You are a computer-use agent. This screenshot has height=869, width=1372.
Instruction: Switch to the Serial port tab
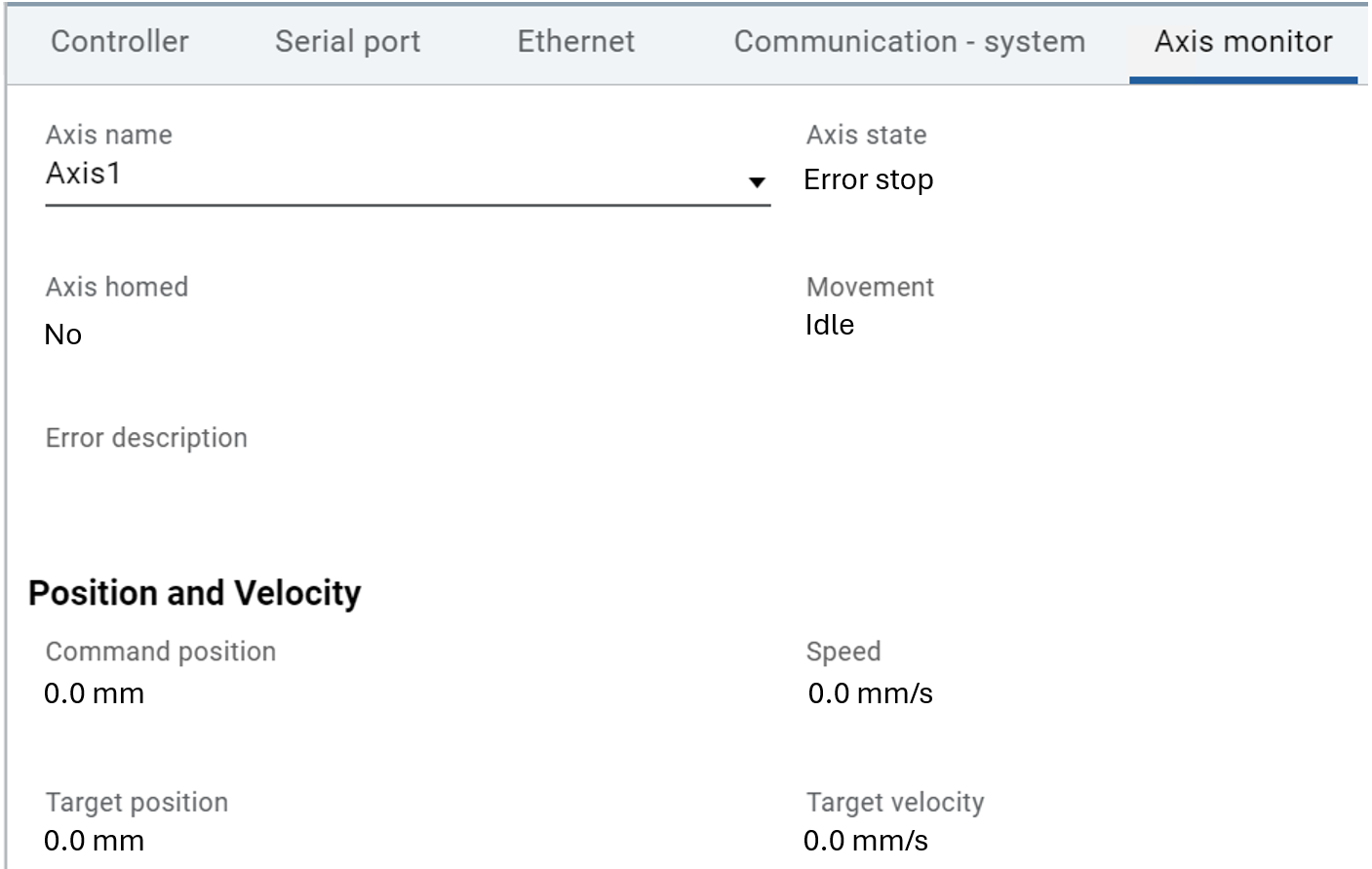click(347, 42)
